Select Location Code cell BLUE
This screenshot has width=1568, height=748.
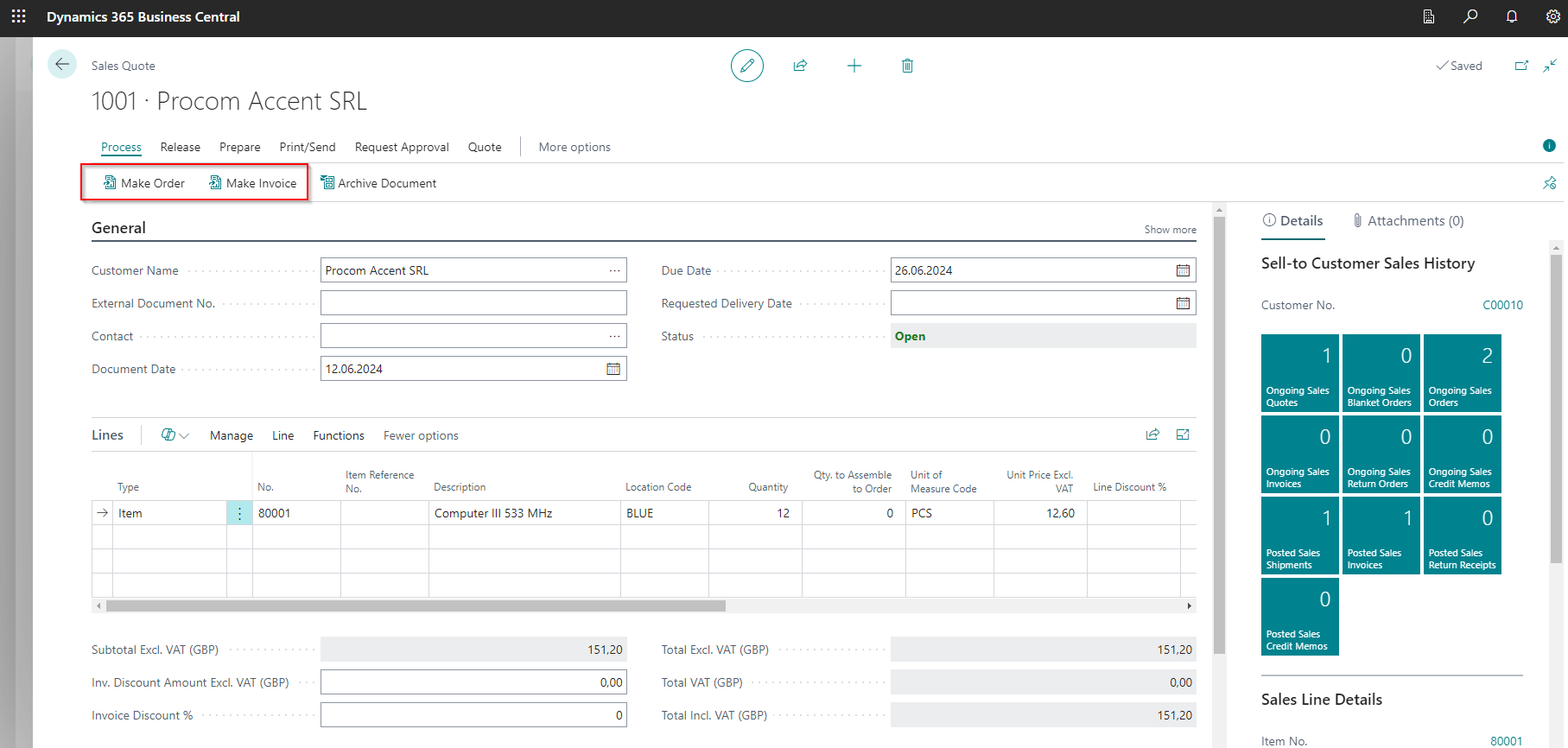(664, 513)
